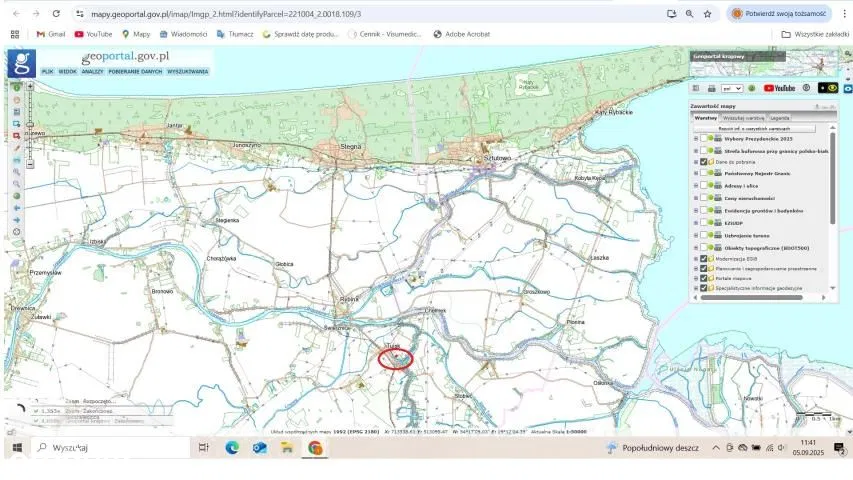Switch to the Legenda tab
853x480 pixels.
[x=779, y=117]
